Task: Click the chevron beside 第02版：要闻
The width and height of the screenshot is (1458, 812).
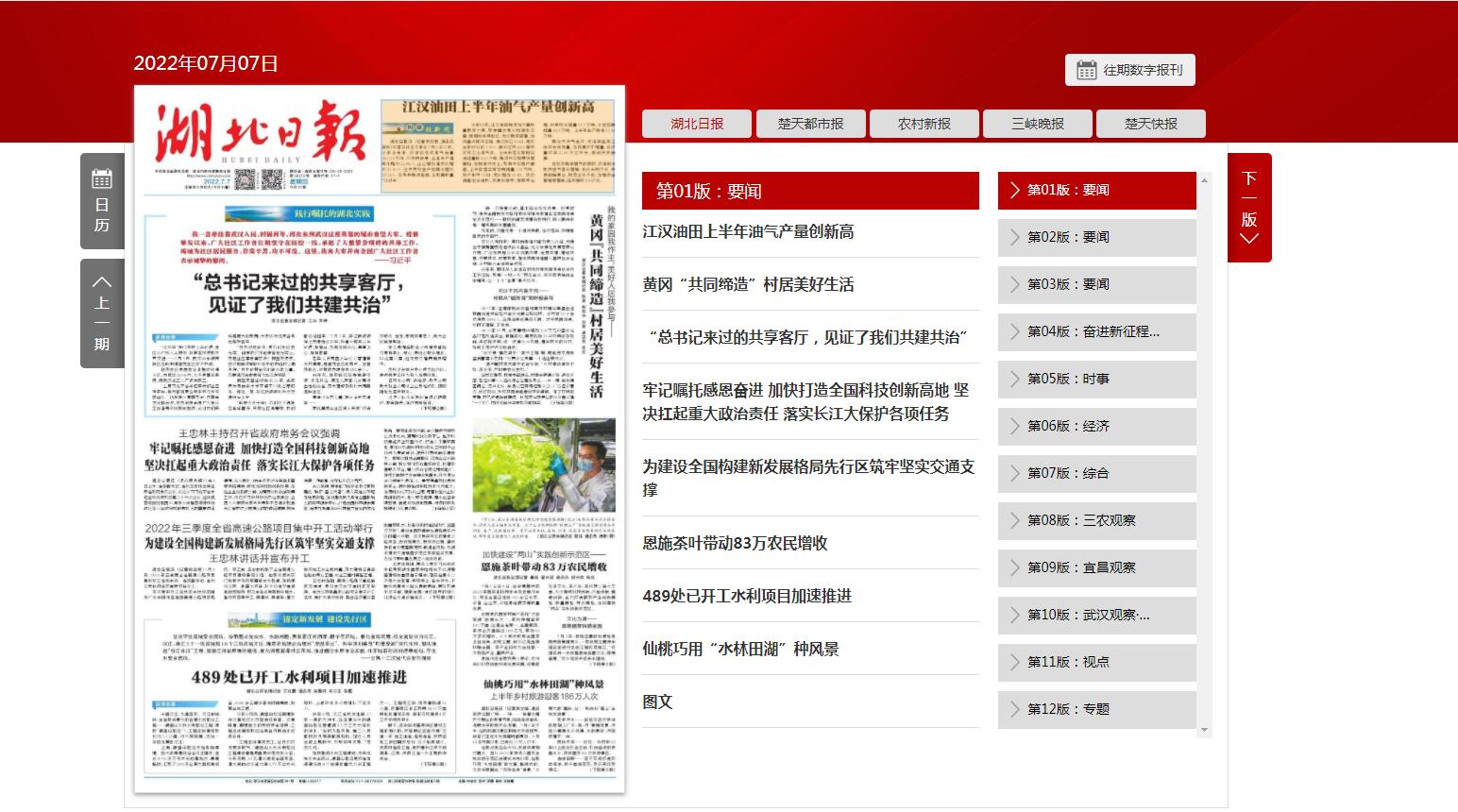Action: pyautogui.click(x=1015, y=237)
